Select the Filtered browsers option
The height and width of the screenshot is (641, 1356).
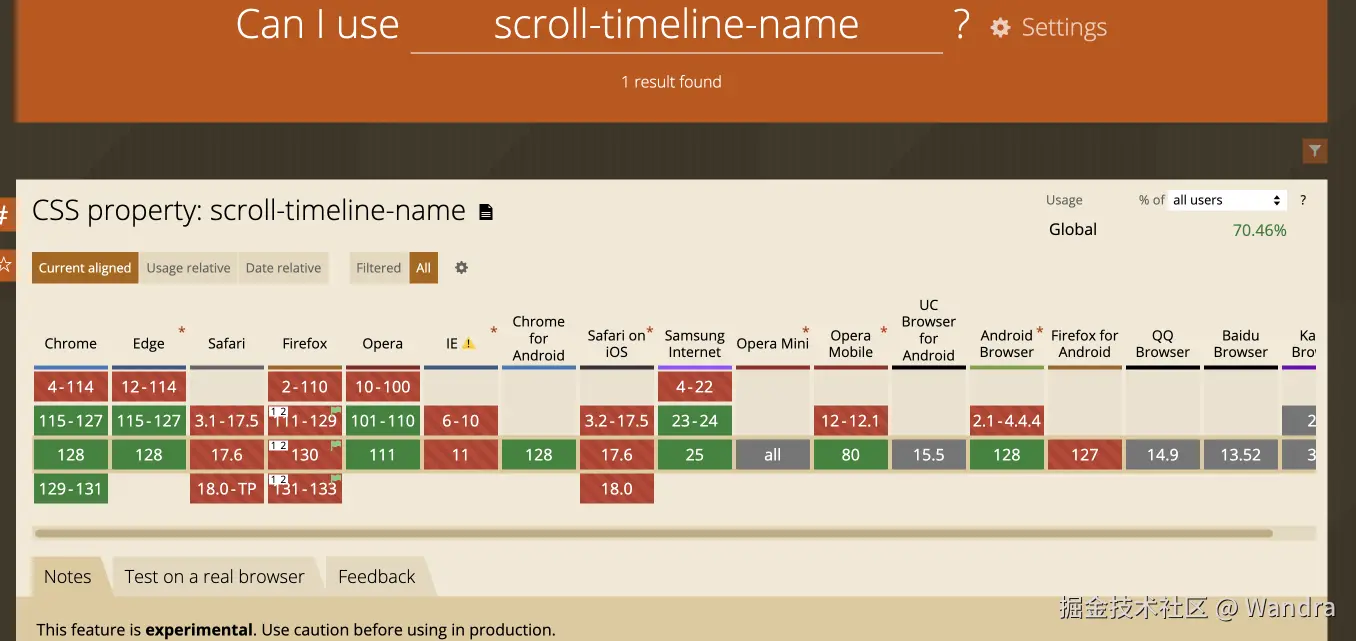[378, 268]
